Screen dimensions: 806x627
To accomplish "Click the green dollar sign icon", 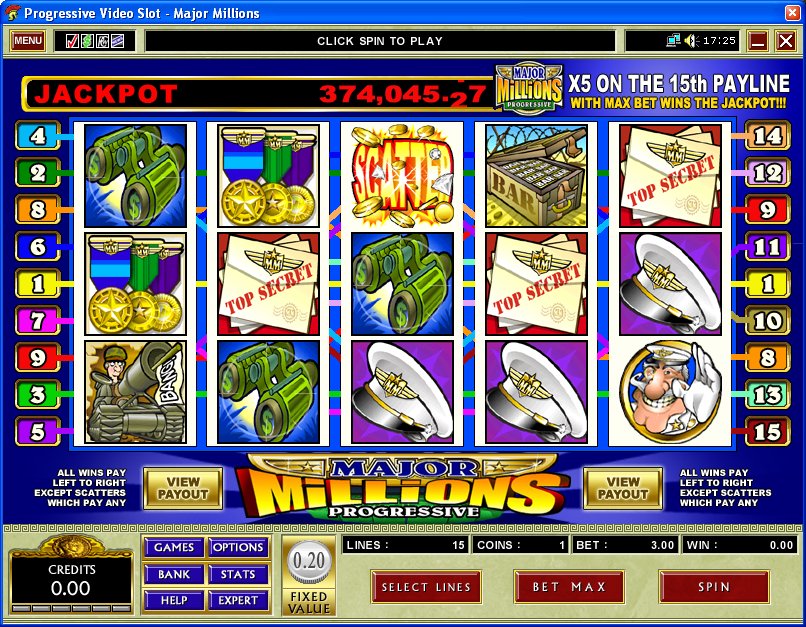I will point(87,41).
